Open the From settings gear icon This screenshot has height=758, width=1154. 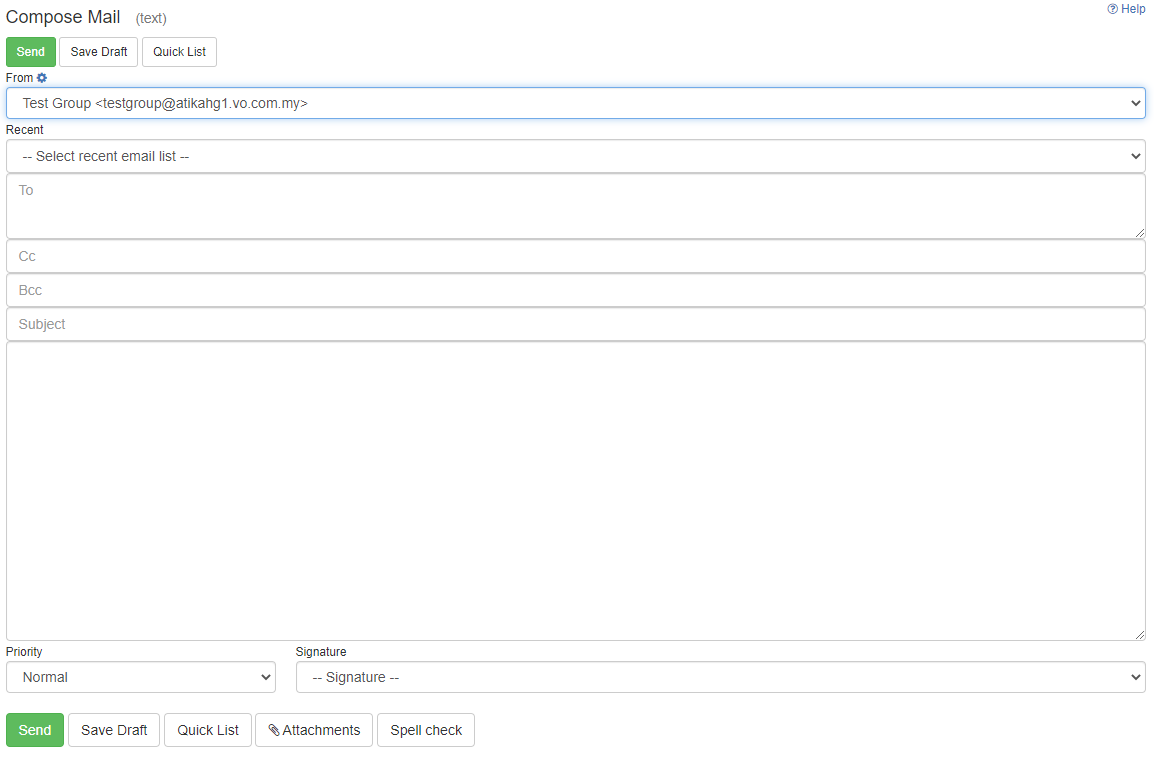pos(42,77)
